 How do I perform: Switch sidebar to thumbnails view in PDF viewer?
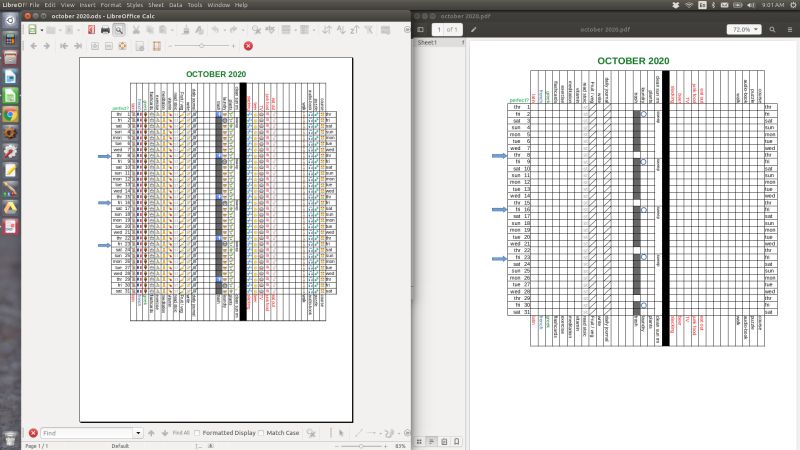pos(419,441)
